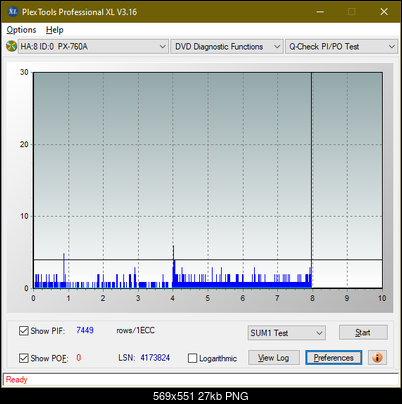This screenshot has width=402, height=404.
Task: Click the PIF spike near position 1
Action: [x=64, y=270]
